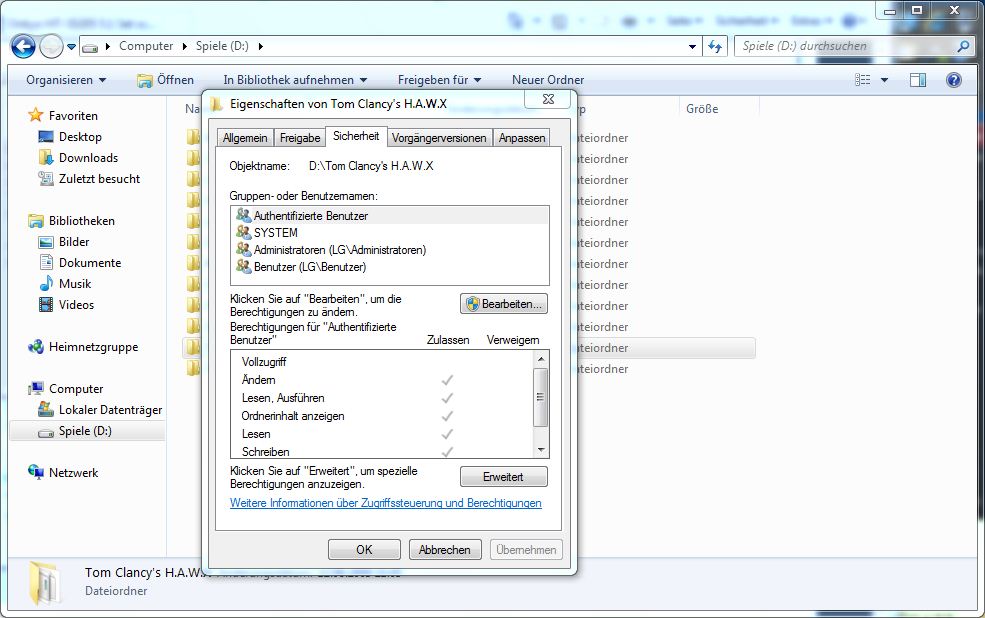Switch to the Allgemein tab
Screen dimensions: 985x618
(245, 138)
